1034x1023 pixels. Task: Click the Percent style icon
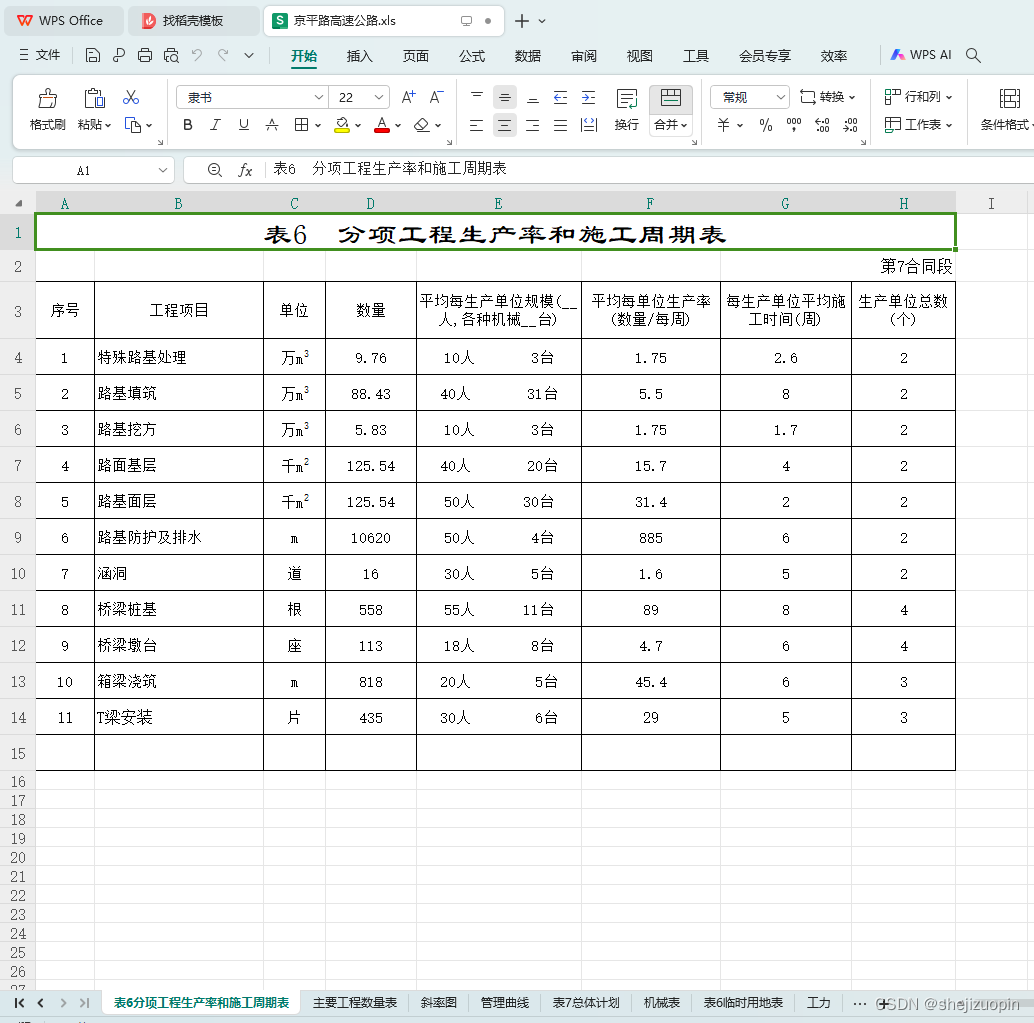[766, 125]
